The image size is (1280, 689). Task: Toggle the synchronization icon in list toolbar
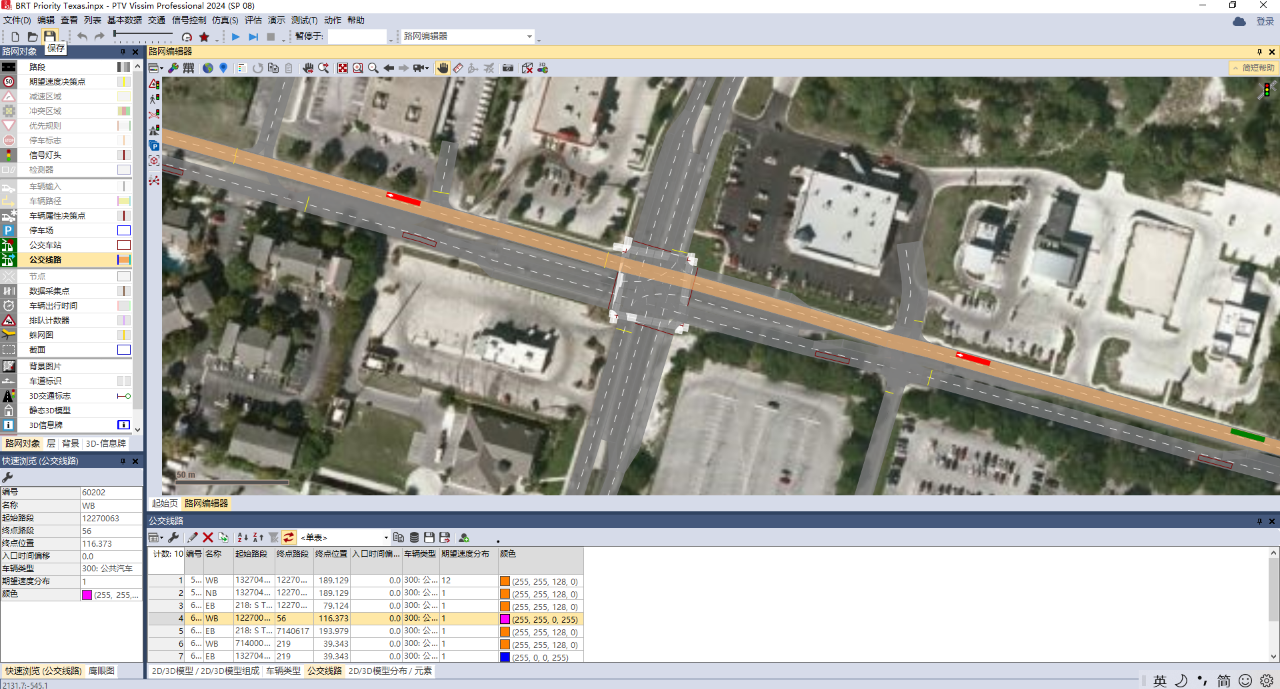[x=289, y=537]
